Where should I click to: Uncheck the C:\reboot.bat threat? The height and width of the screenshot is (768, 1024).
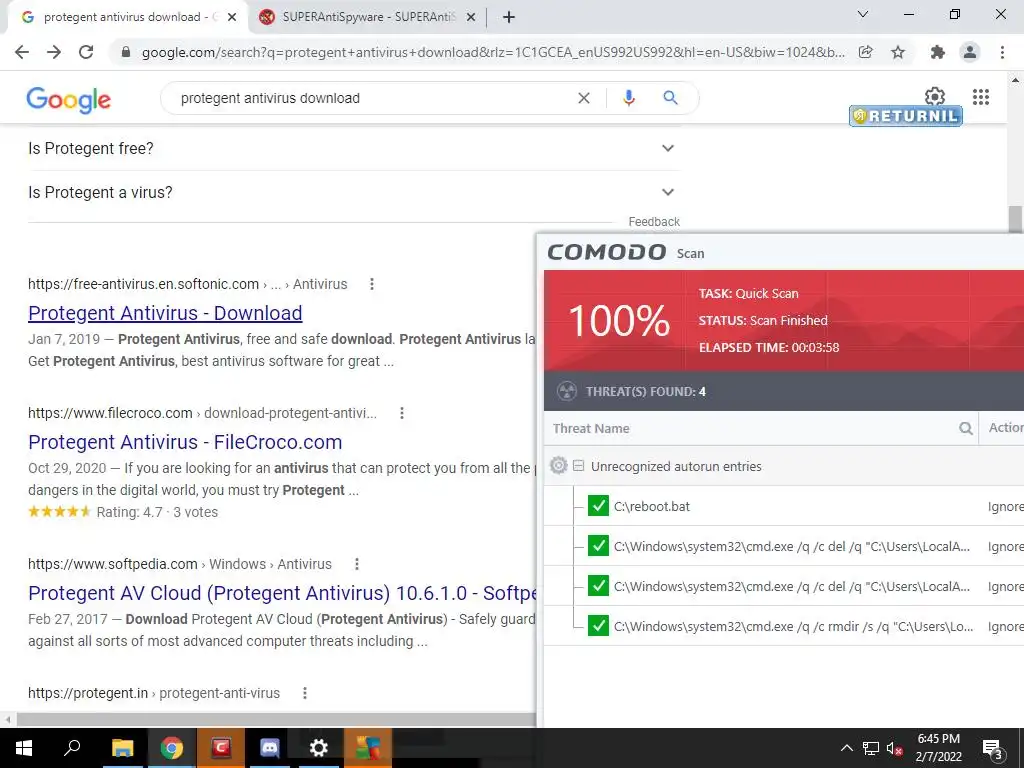coord(598,505)
